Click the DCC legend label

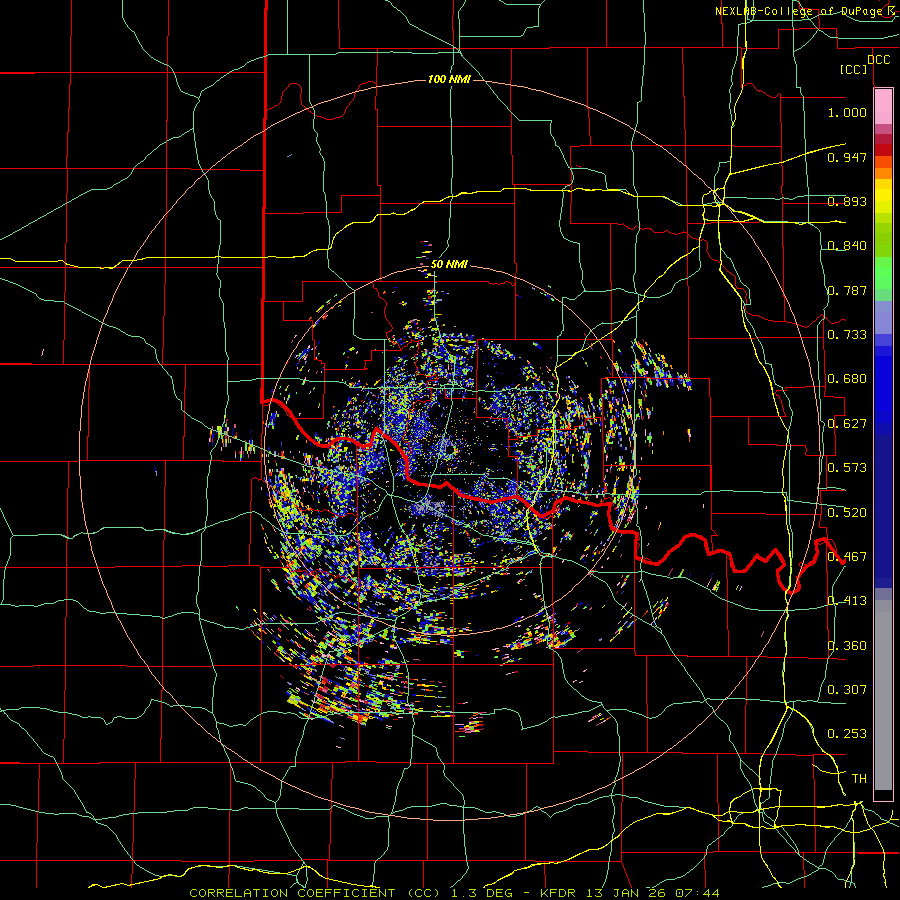click(x=878, y=60)
